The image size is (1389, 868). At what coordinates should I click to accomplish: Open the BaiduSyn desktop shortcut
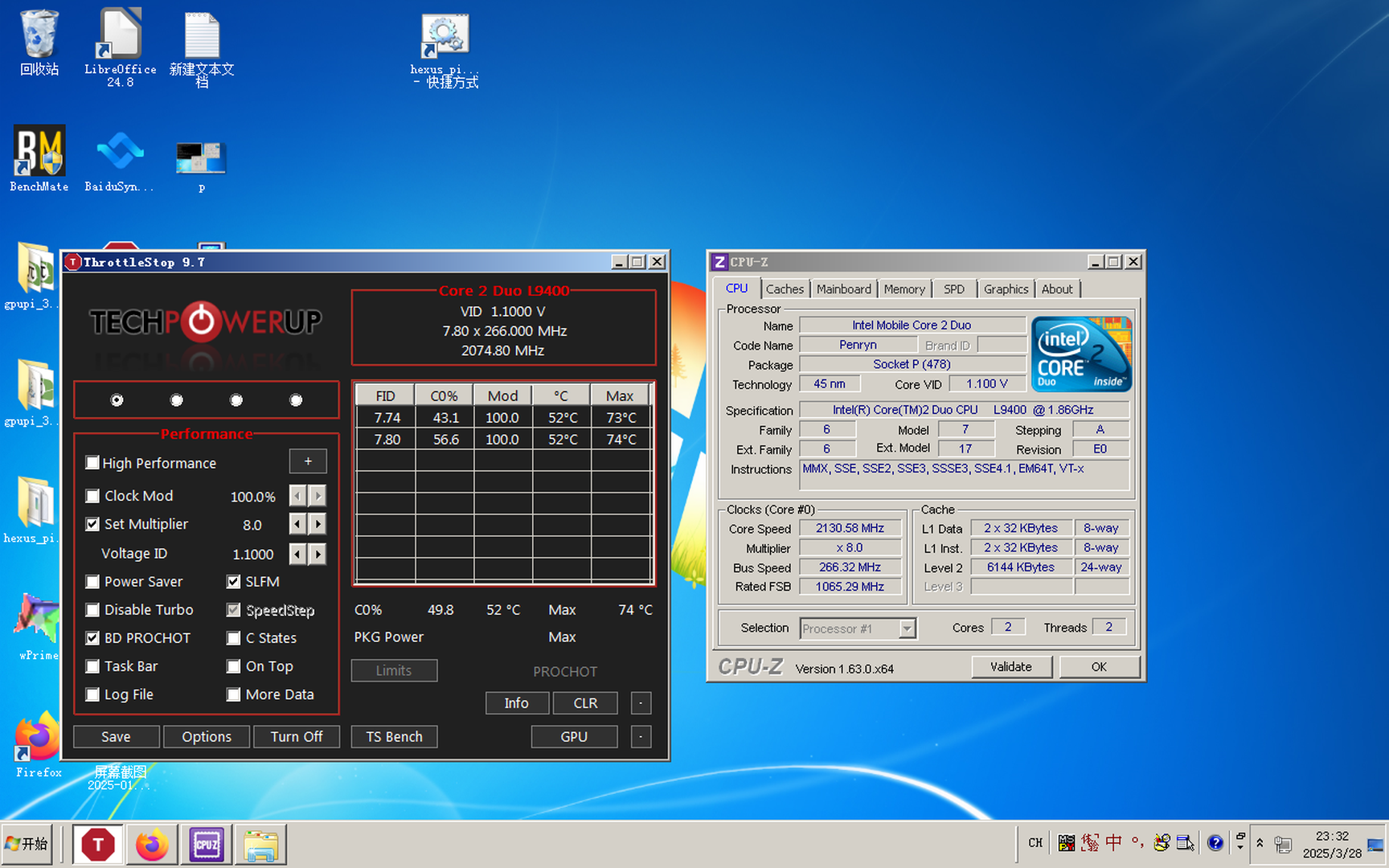(120, 161)
